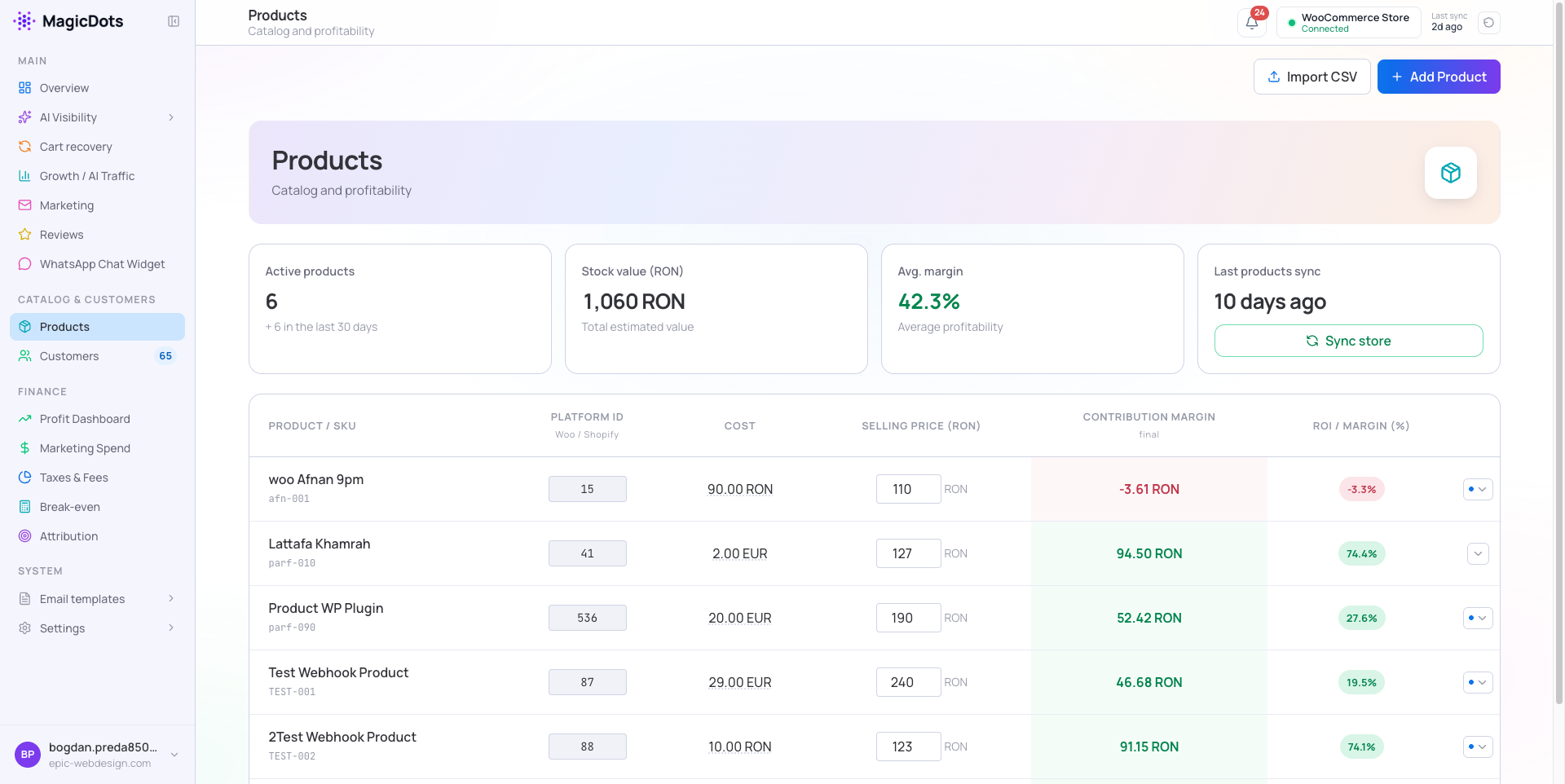The image size is (1565, 784).
Task: Click the Sync store button
Action: [1348, 341]
